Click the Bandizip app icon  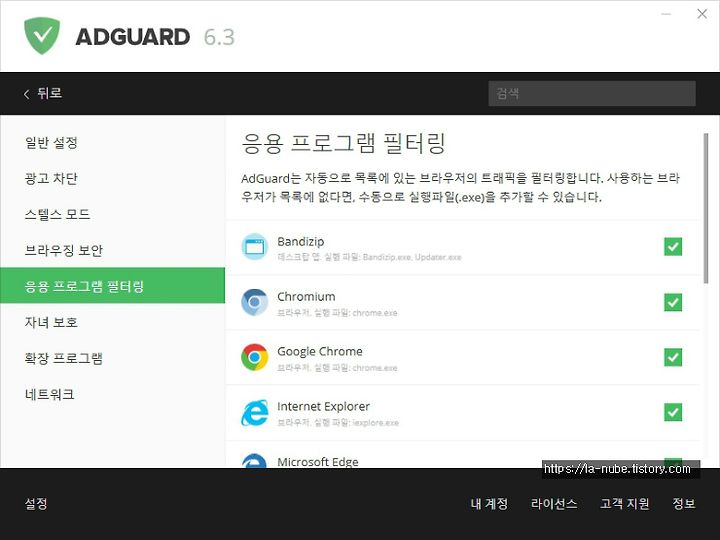click(x=254, y=247)
